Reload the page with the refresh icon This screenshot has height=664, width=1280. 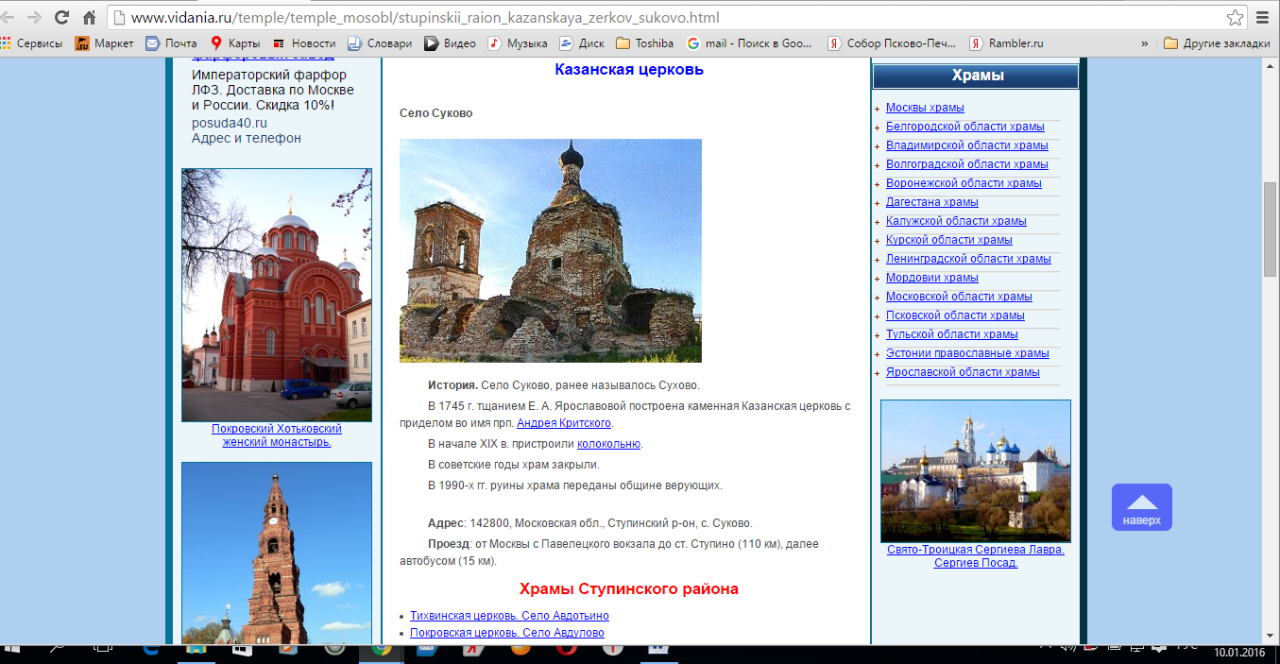pos(62,18)
